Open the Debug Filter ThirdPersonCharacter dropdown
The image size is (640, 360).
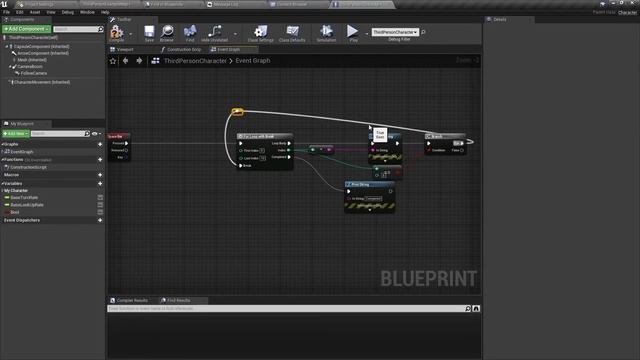(x=395, y=32)
